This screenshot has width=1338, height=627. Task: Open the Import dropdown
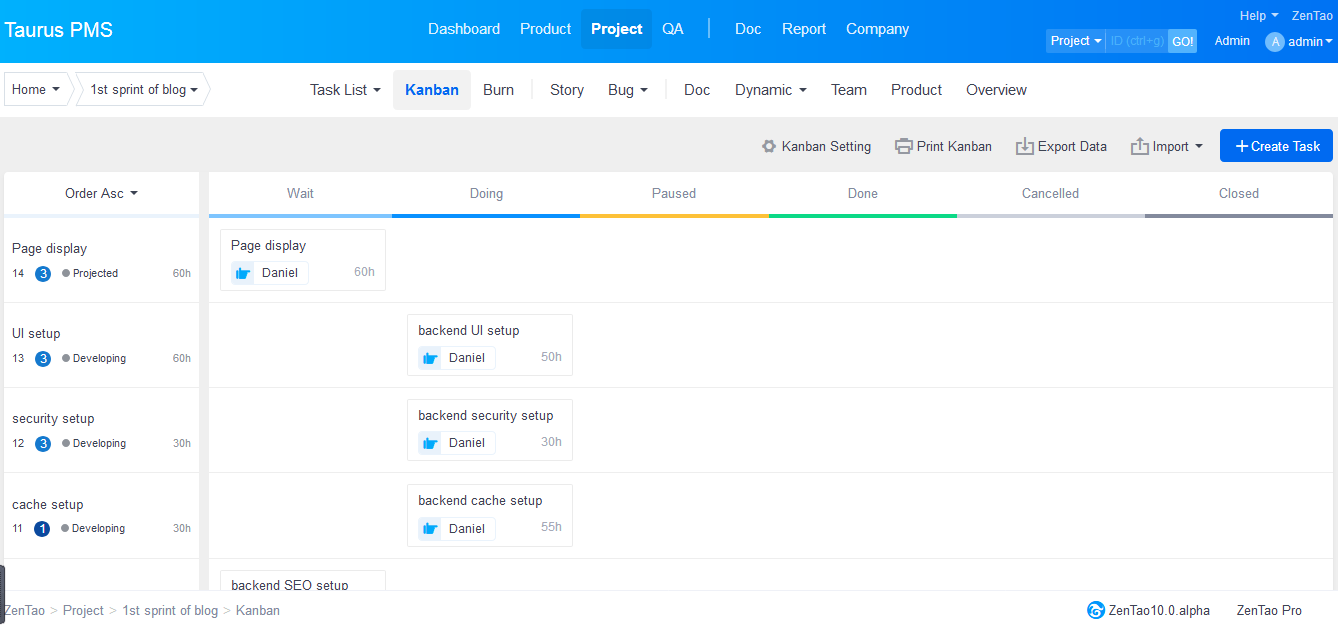point(1167,146)
